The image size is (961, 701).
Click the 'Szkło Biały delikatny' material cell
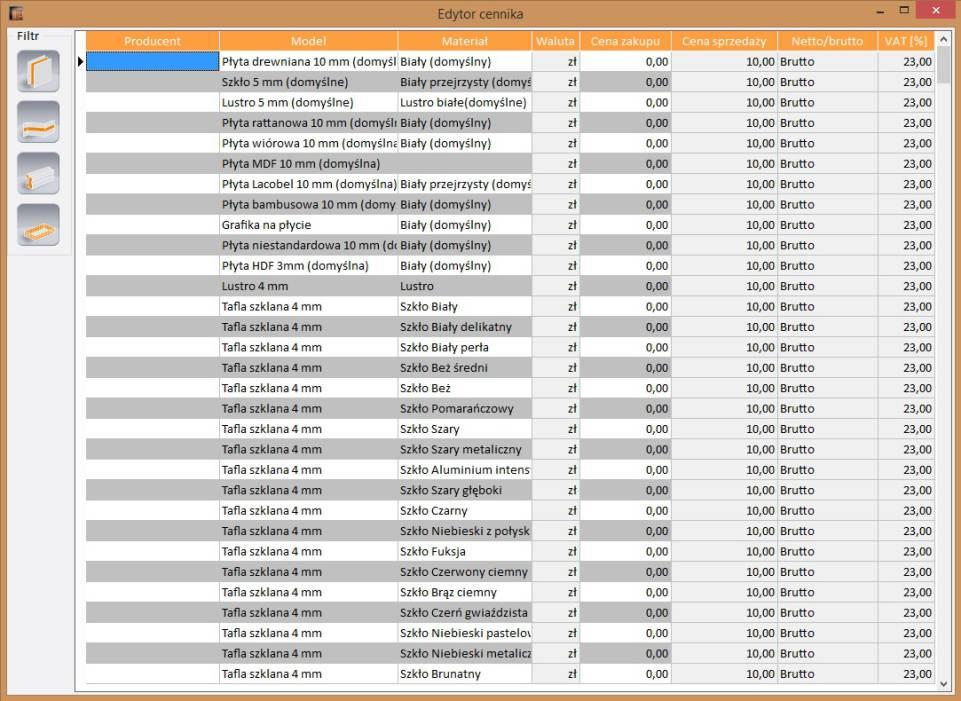tap(465, 327)
